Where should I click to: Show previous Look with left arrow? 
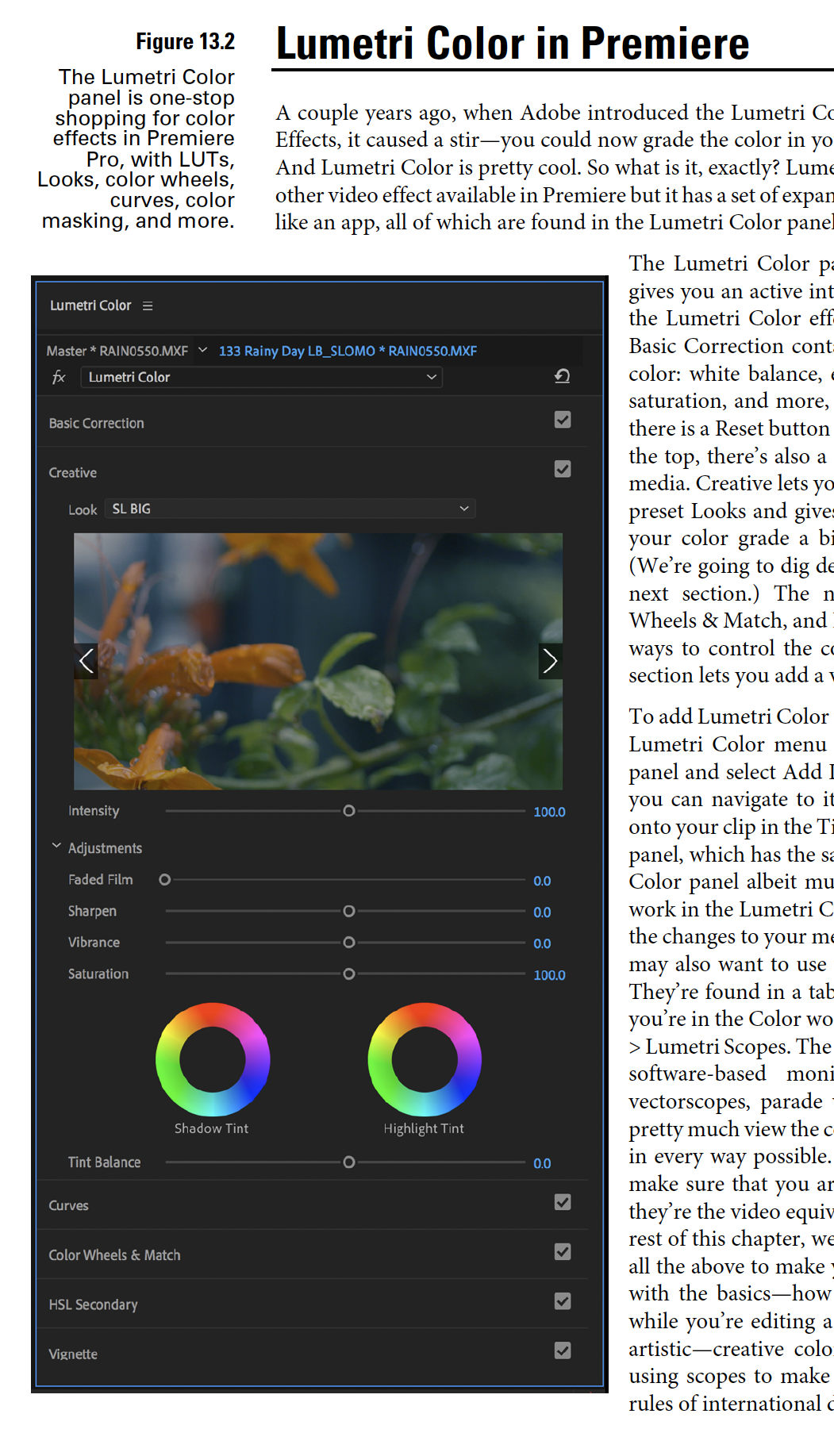pyautogui.click(x=86, y=661)
